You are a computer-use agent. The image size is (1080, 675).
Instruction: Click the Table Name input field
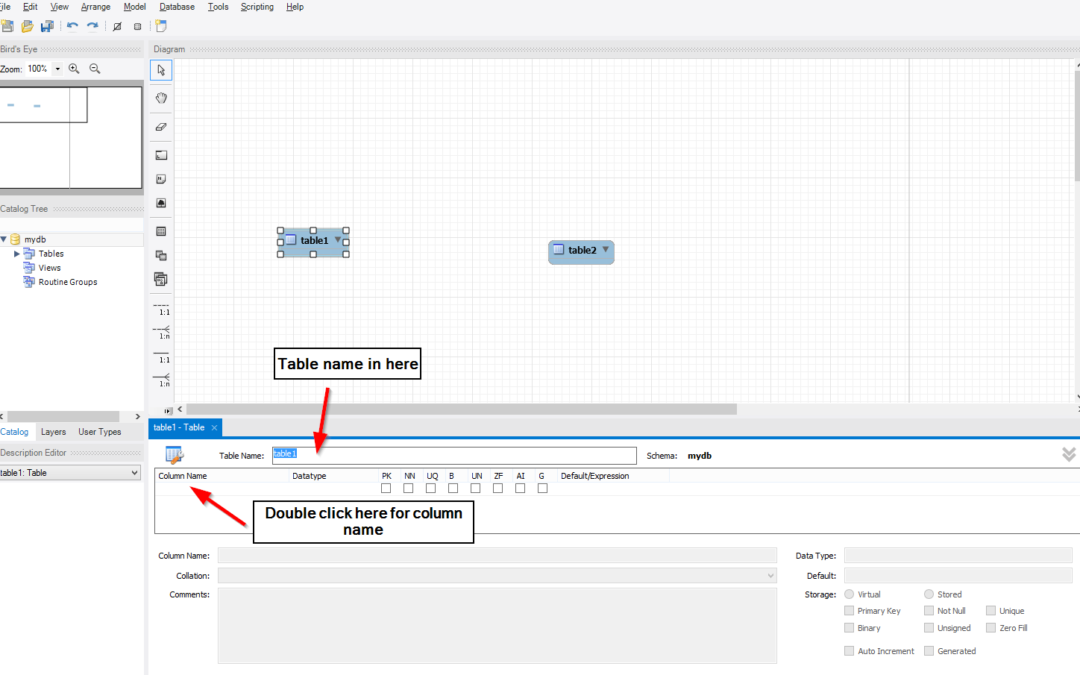point(454,455)
